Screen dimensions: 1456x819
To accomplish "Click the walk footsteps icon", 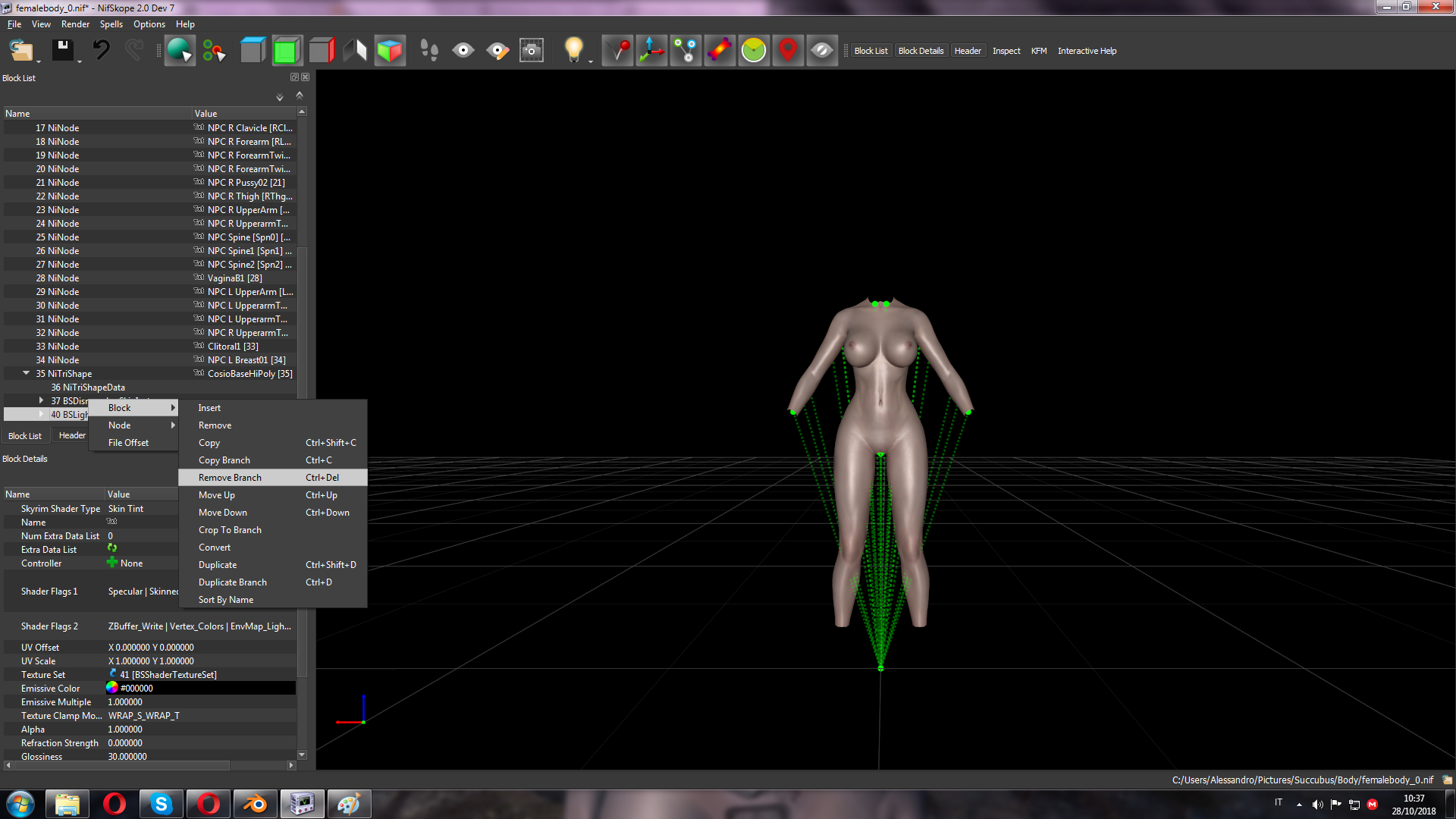I will (x=429, y=51).
